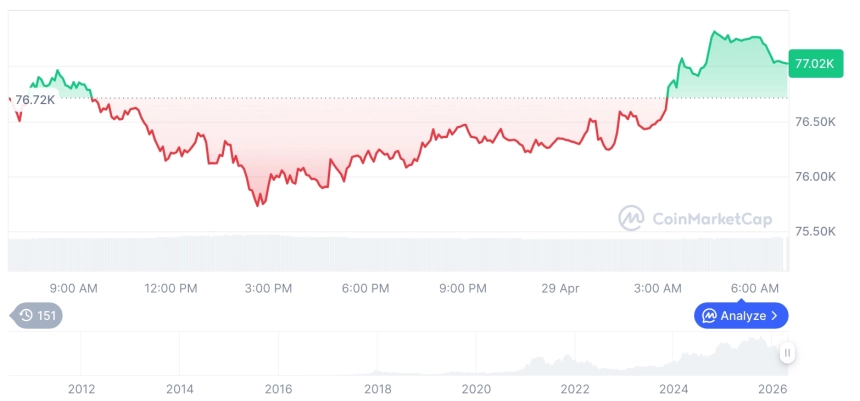The image size is (860, 401).
Task: Click the 29 Apr date axis label
Action: click(x=560, y=289)
